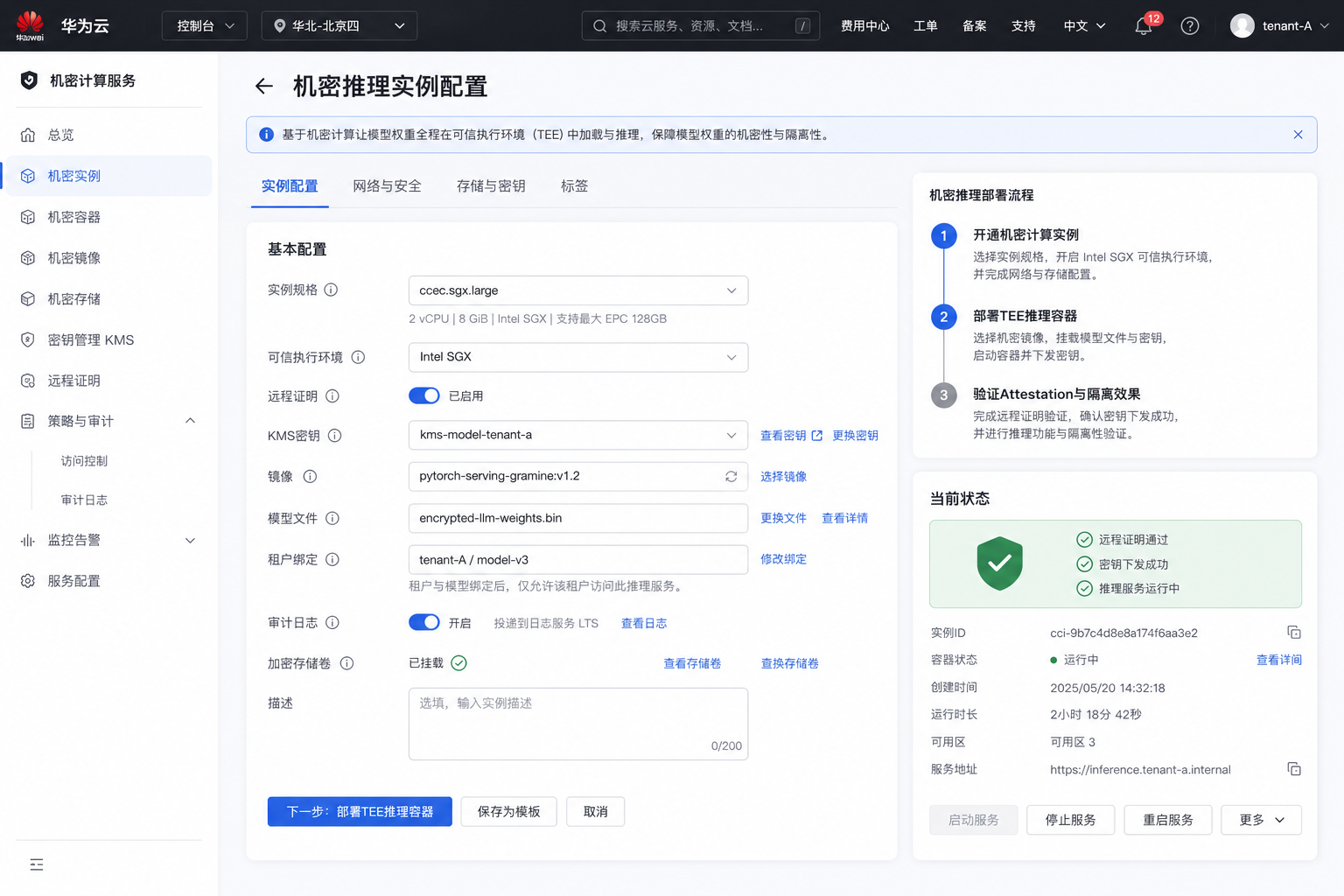Image resolution: width=1344 pixels, height=896 pixels.
Task: Open the 中文 language dropdown
Action: pos(1084,26)
